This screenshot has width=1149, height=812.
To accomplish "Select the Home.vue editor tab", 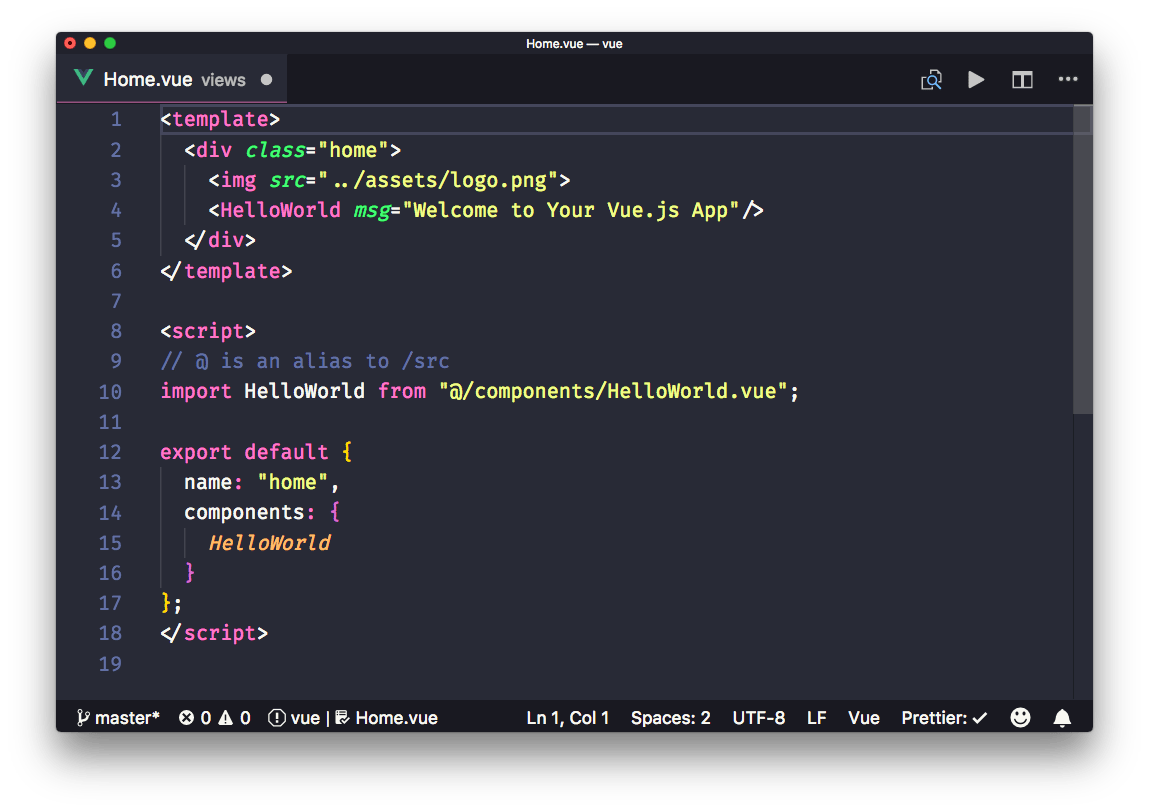I will pos(150,78).
